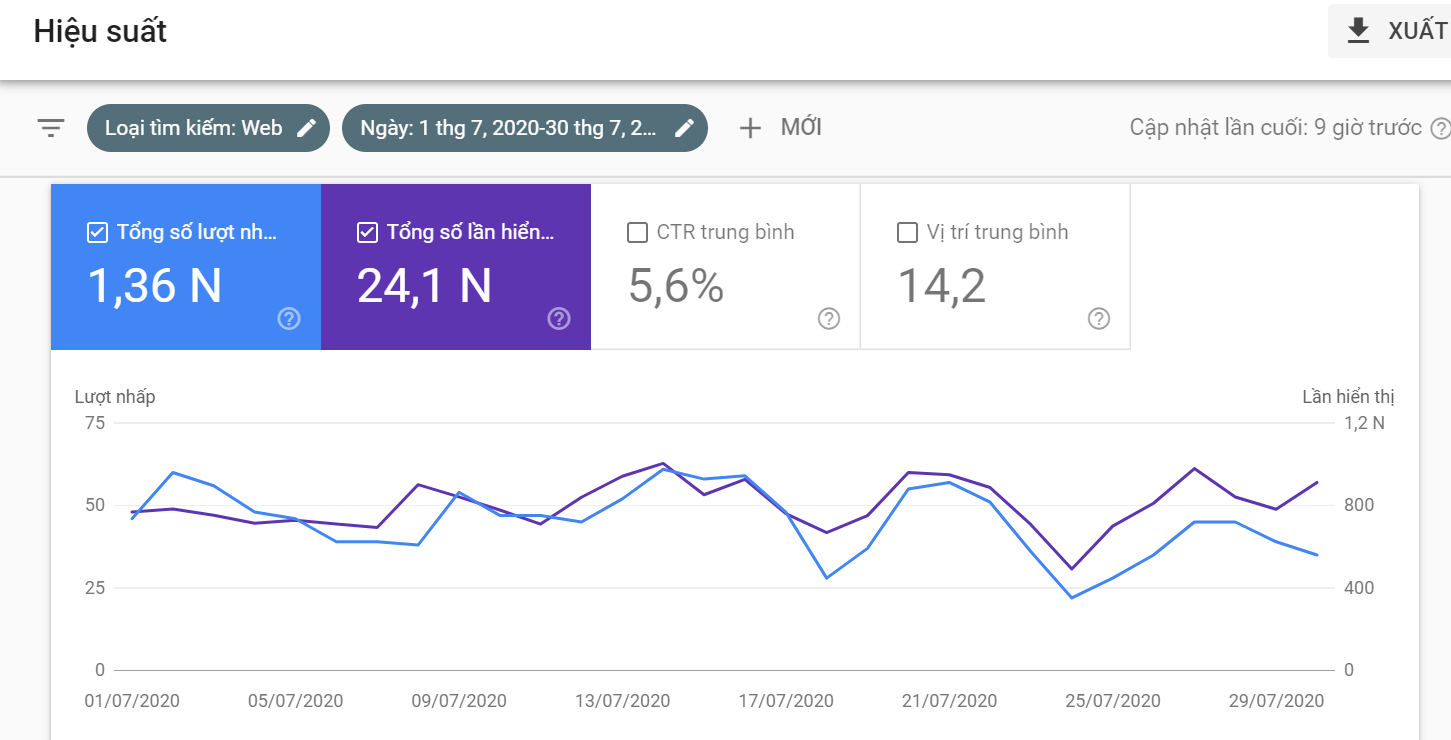Select the 14,2 average position value
Screen dimensions: 1451x740
[942, 287]
